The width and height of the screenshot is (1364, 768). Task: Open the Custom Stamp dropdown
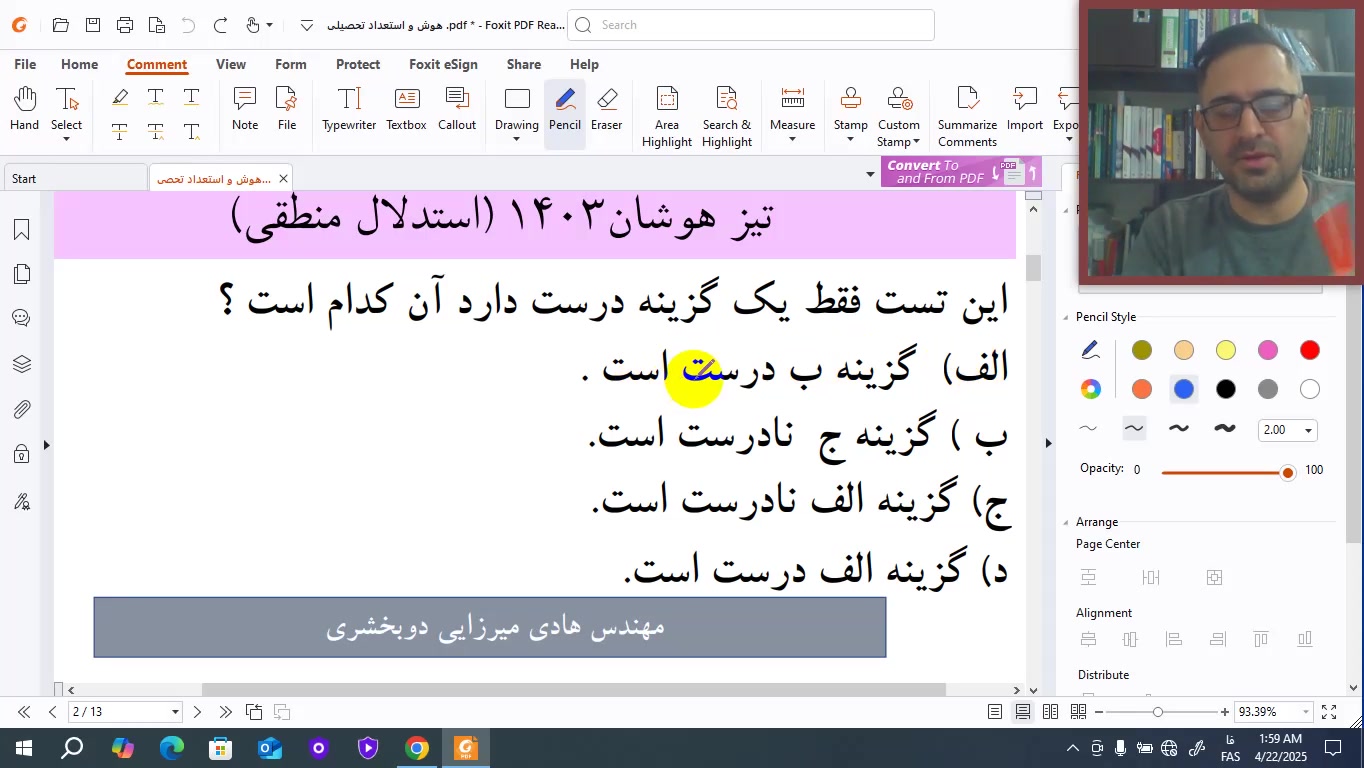click(916, 142)
